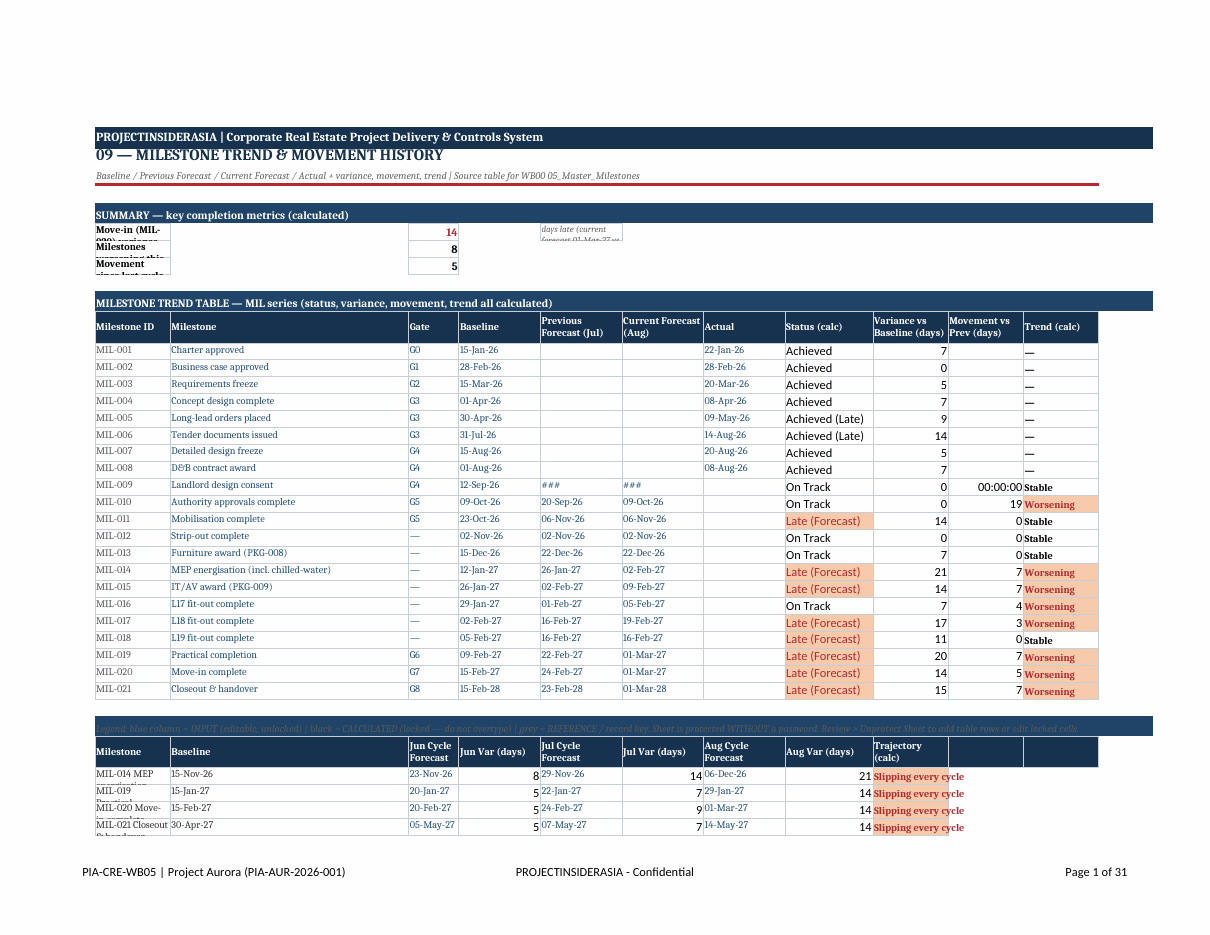Click the G8 gate cell for MIL-021
The image size is (1210, 935).
click(x=433, y=690)
